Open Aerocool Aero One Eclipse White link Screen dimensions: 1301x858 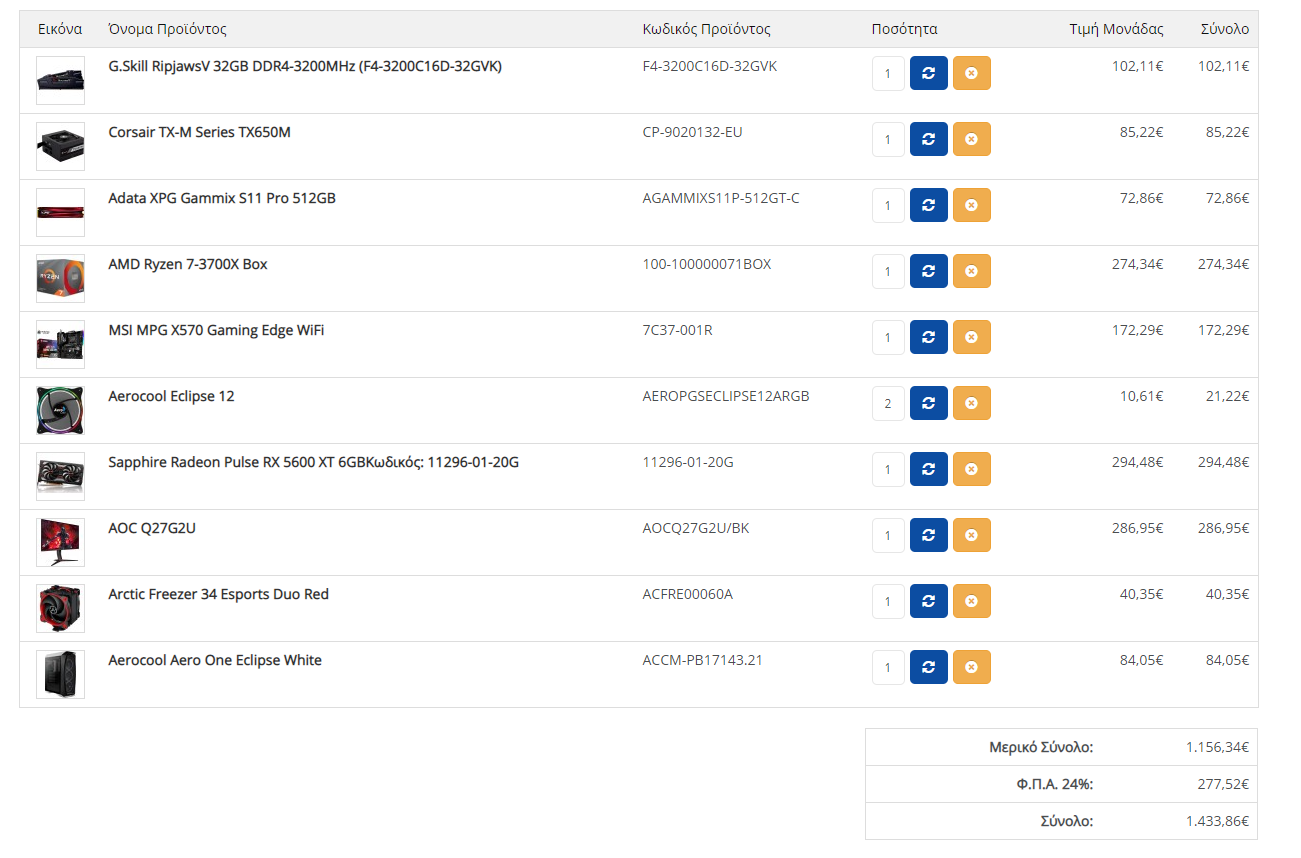pos(215,660)
